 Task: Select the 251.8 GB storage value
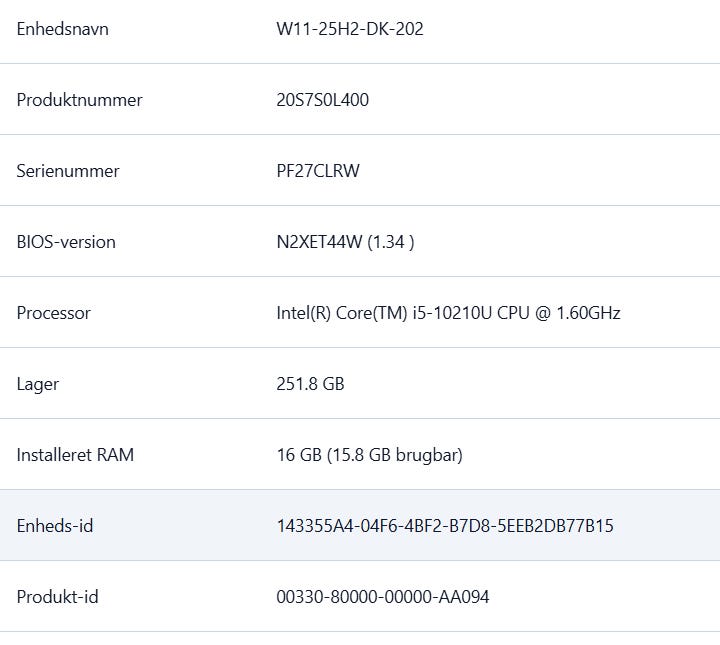(310, 384)
